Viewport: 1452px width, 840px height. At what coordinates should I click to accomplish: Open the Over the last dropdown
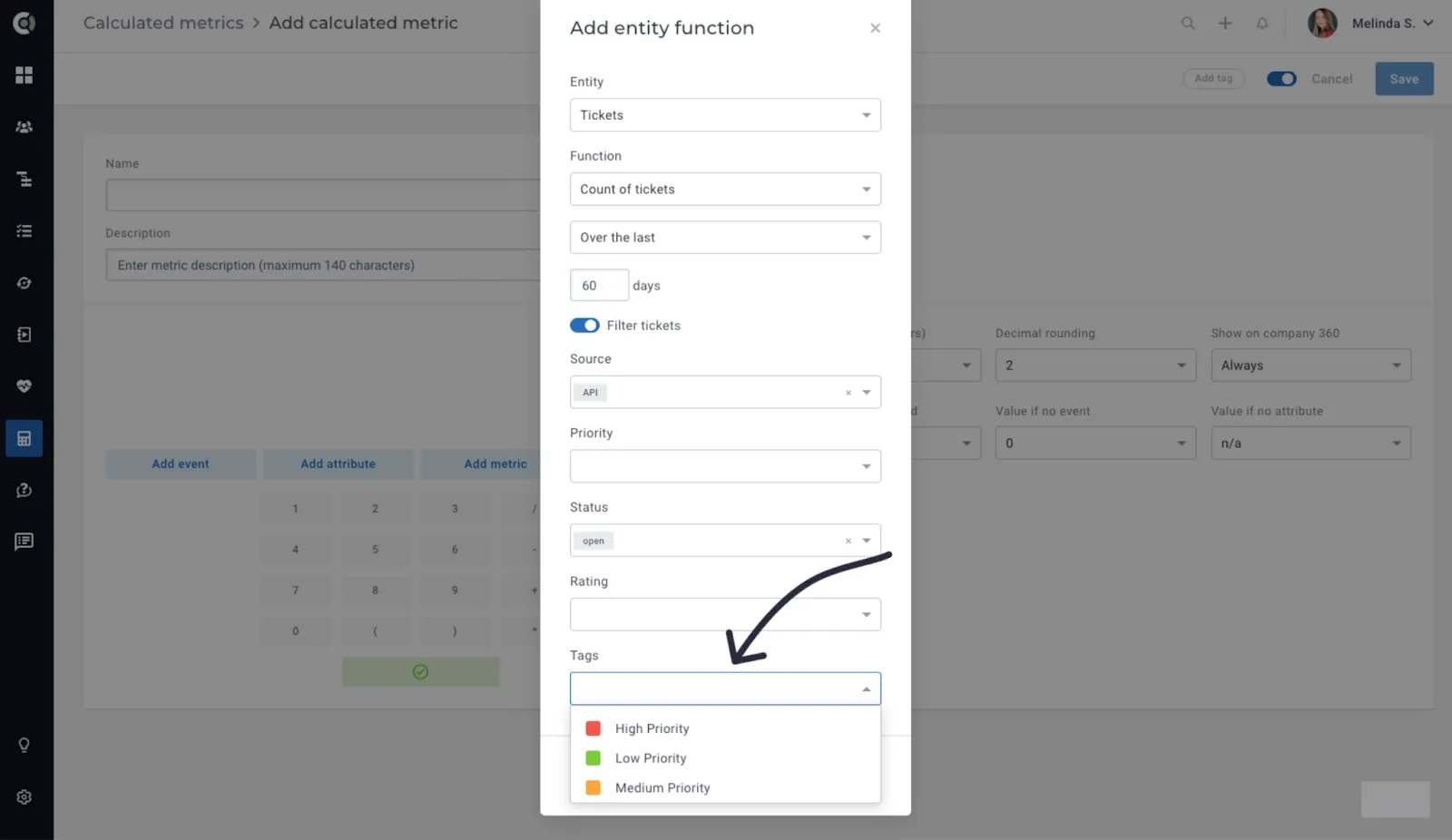click(x=725, y=238)
